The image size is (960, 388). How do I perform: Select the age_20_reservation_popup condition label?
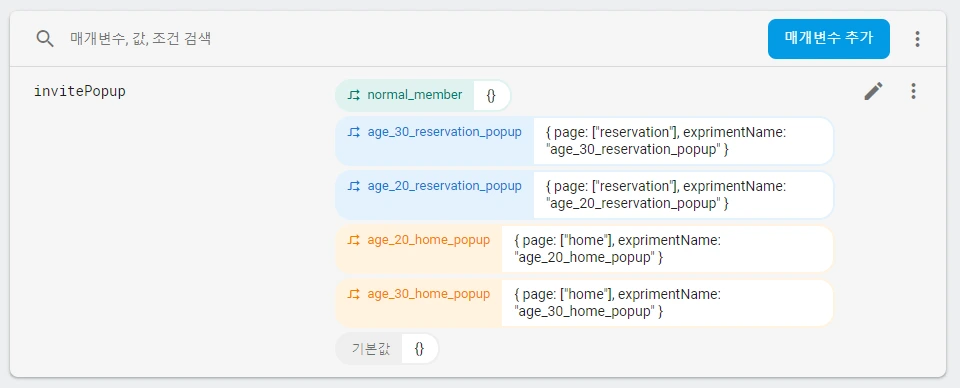(444, 186)
